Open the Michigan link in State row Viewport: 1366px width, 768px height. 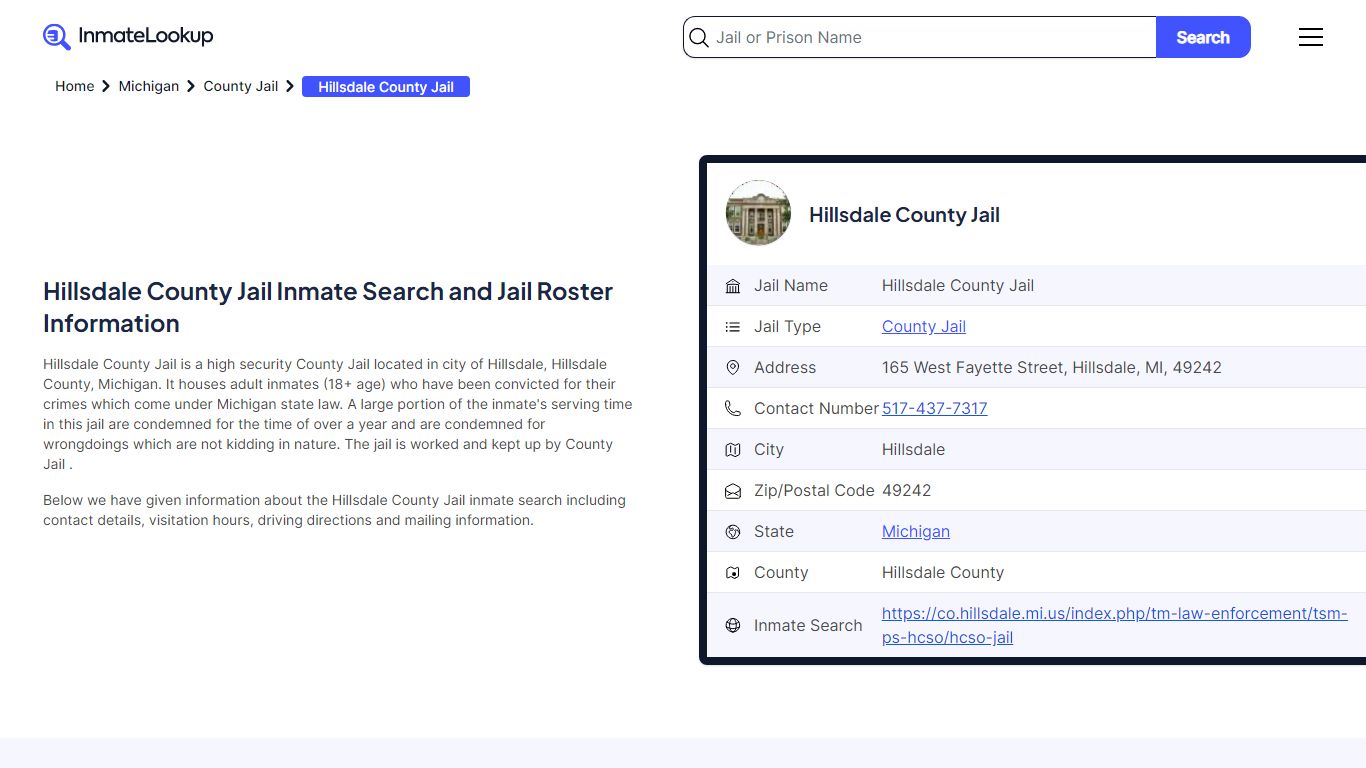(x=916, y=531)
